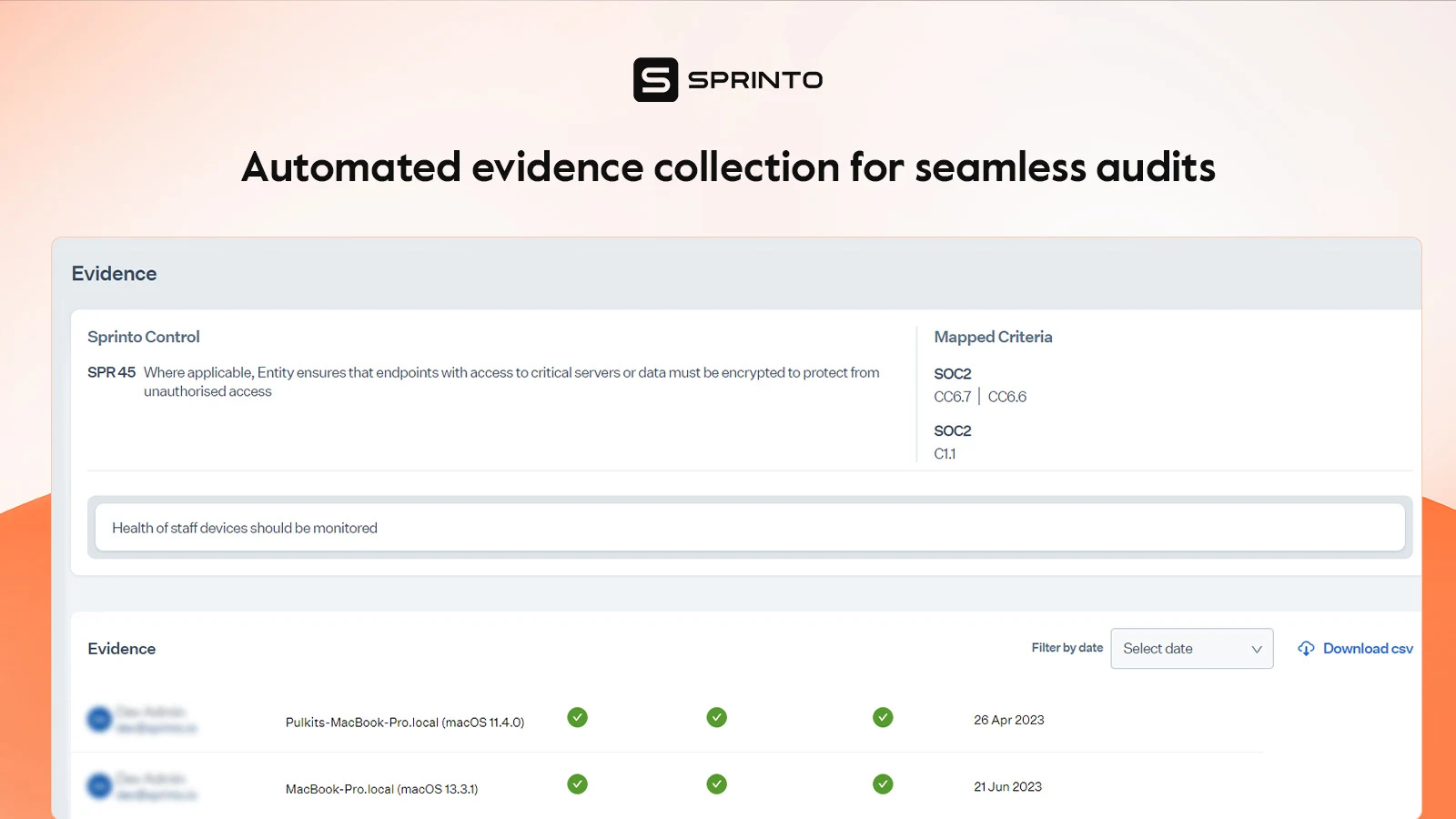Click the last green check on MacBook-Pro.local row

pyautogui.click(x=882, y=784)
